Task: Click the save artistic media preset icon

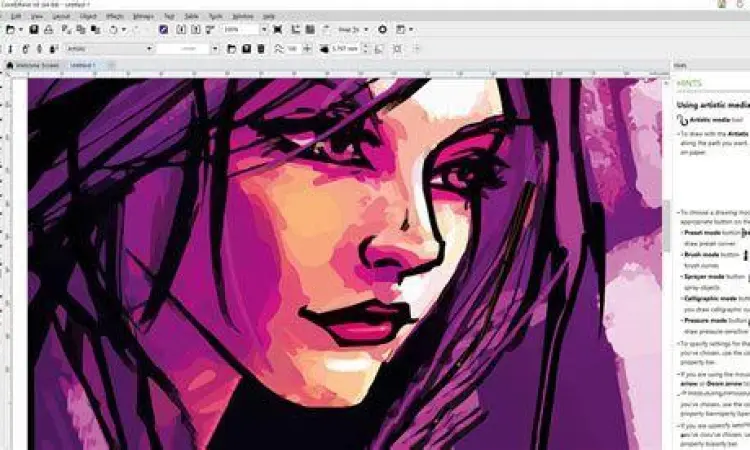Action: (x=245, y=48)
